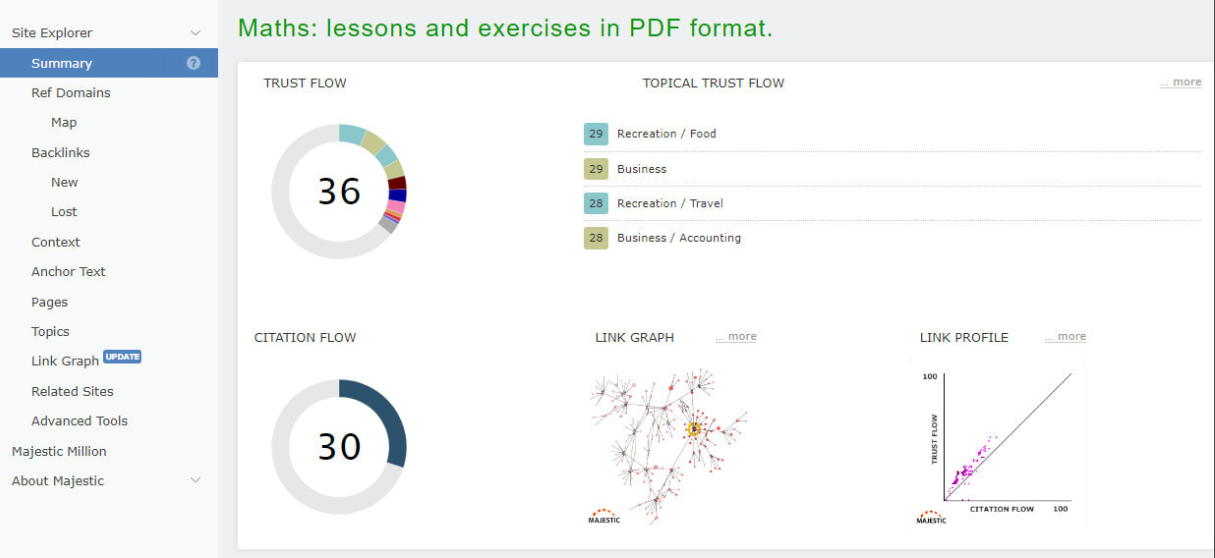Screen dimensions: 1215x558
Task: Open Majestic Million from the sidebar
Action: pyautogui.click(x=59, y=452)
